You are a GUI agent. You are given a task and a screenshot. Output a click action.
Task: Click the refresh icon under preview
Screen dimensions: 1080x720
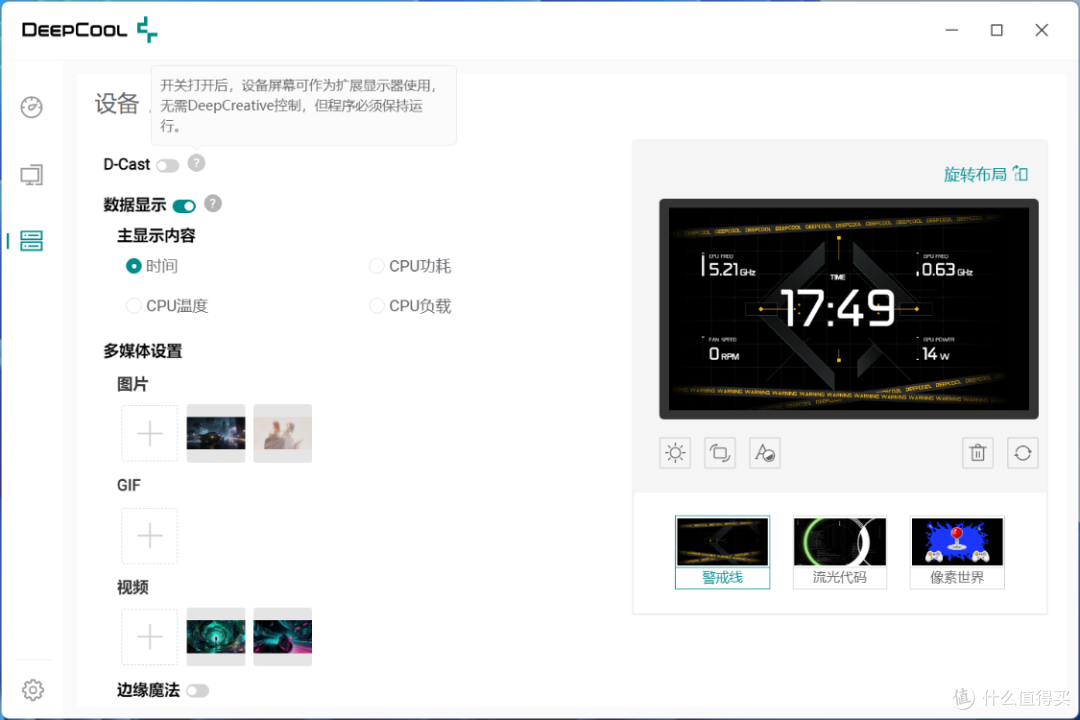(x=1023, y=453)
